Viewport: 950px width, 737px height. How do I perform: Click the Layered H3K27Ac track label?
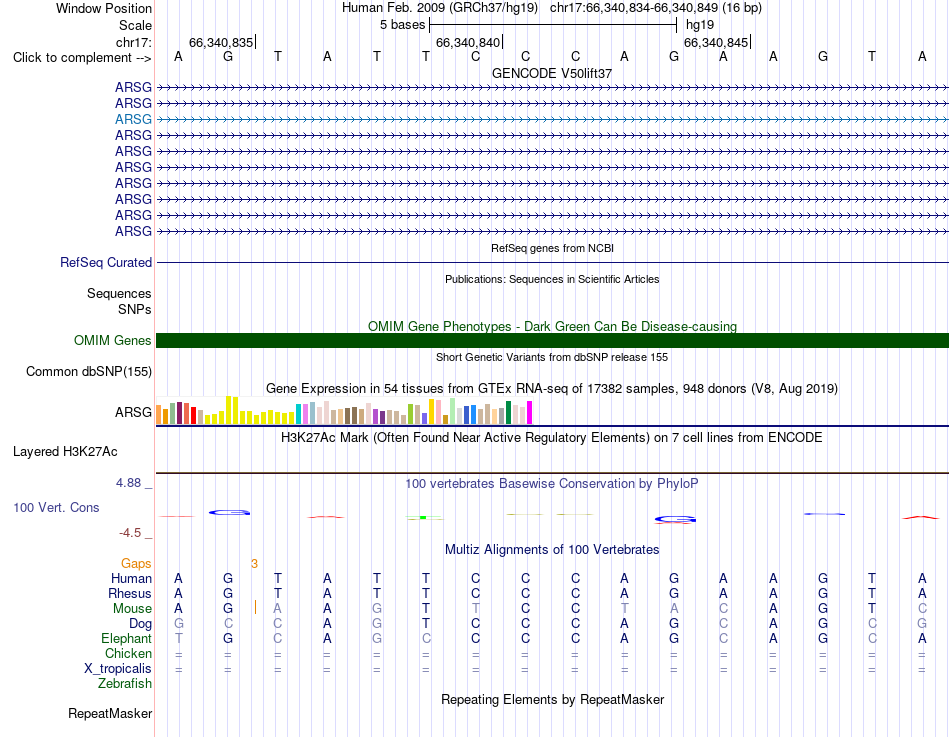click(x=65, y=452)
